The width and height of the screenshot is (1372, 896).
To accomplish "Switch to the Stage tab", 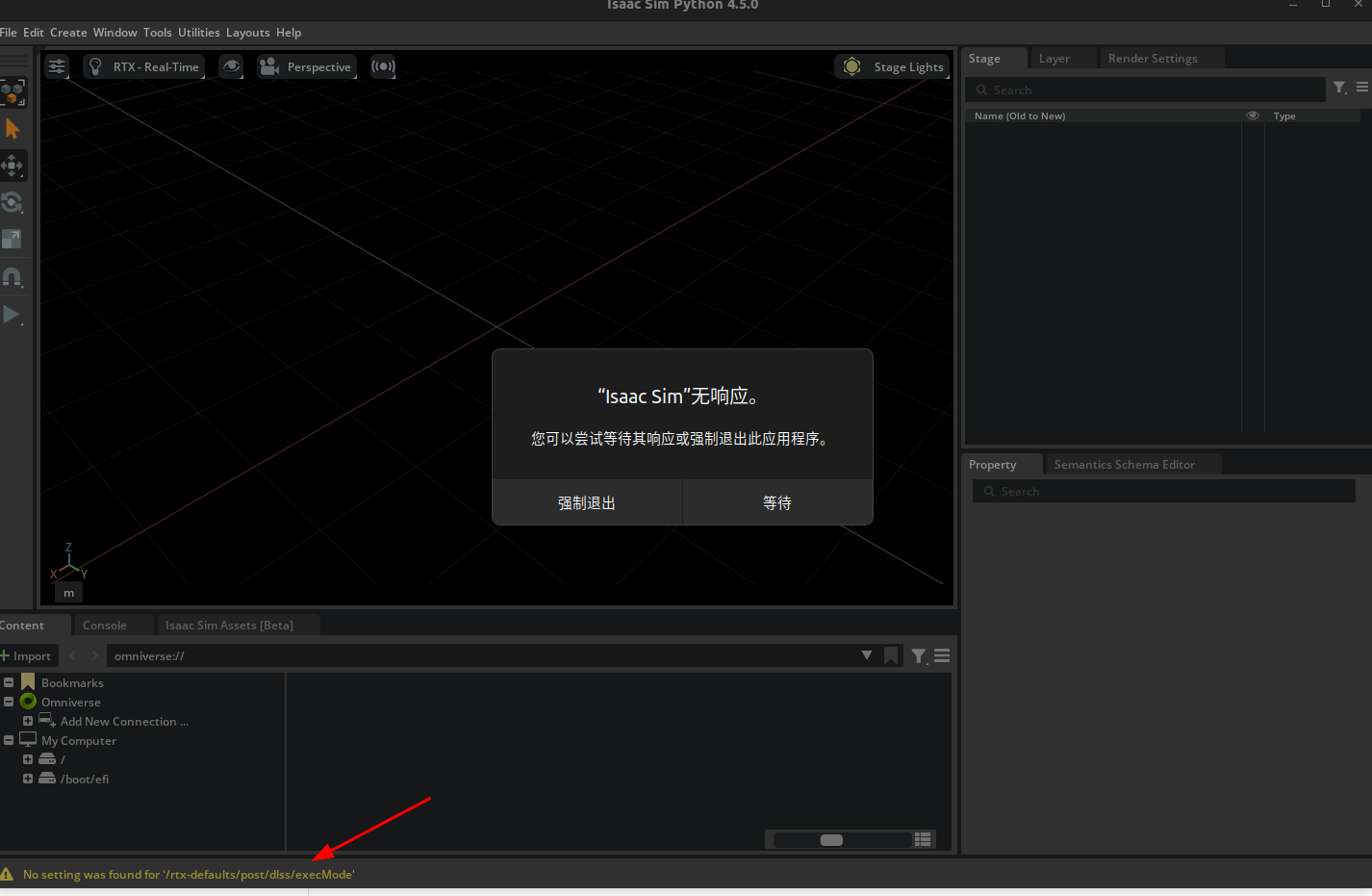I will (994, 59).
